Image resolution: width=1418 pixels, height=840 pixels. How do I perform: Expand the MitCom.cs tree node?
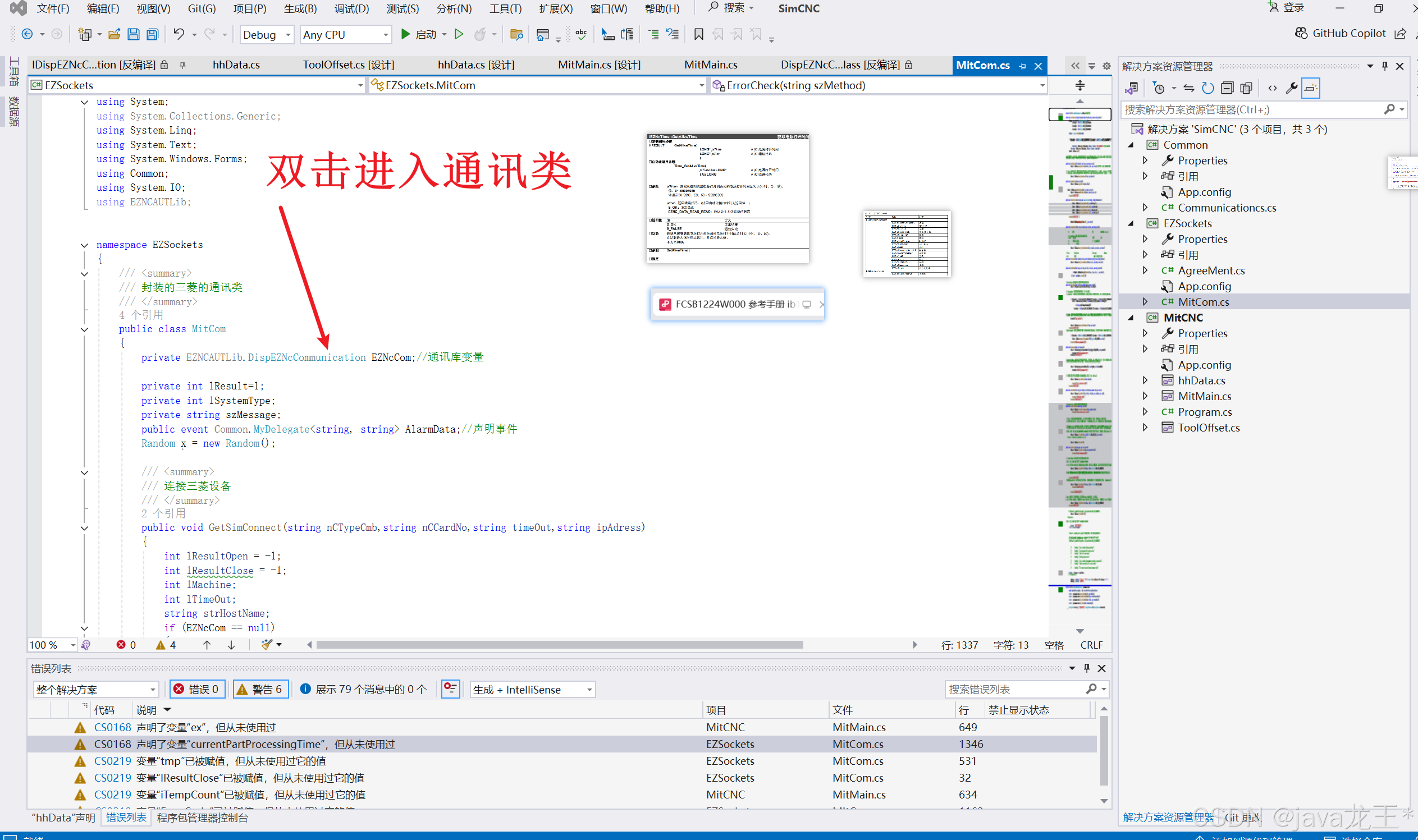click(1145, 302)
